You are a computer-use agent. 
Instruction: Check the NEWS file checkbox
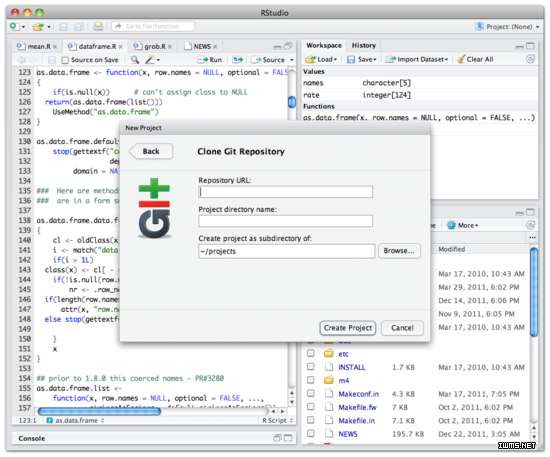311,434
